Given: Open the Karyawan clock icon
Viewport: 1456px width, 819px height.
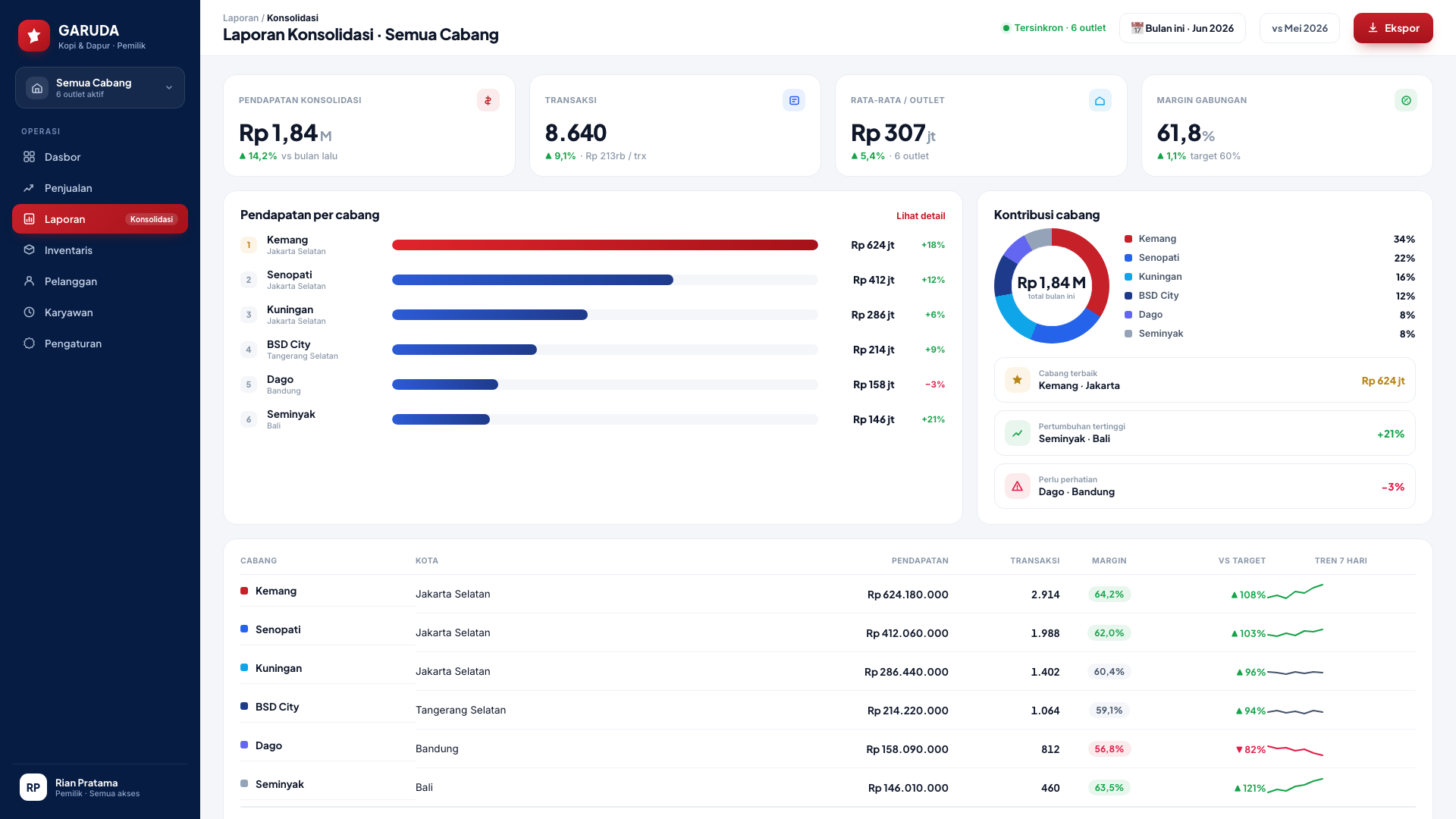Looking at the screenshot, I should tap(29, 312).
